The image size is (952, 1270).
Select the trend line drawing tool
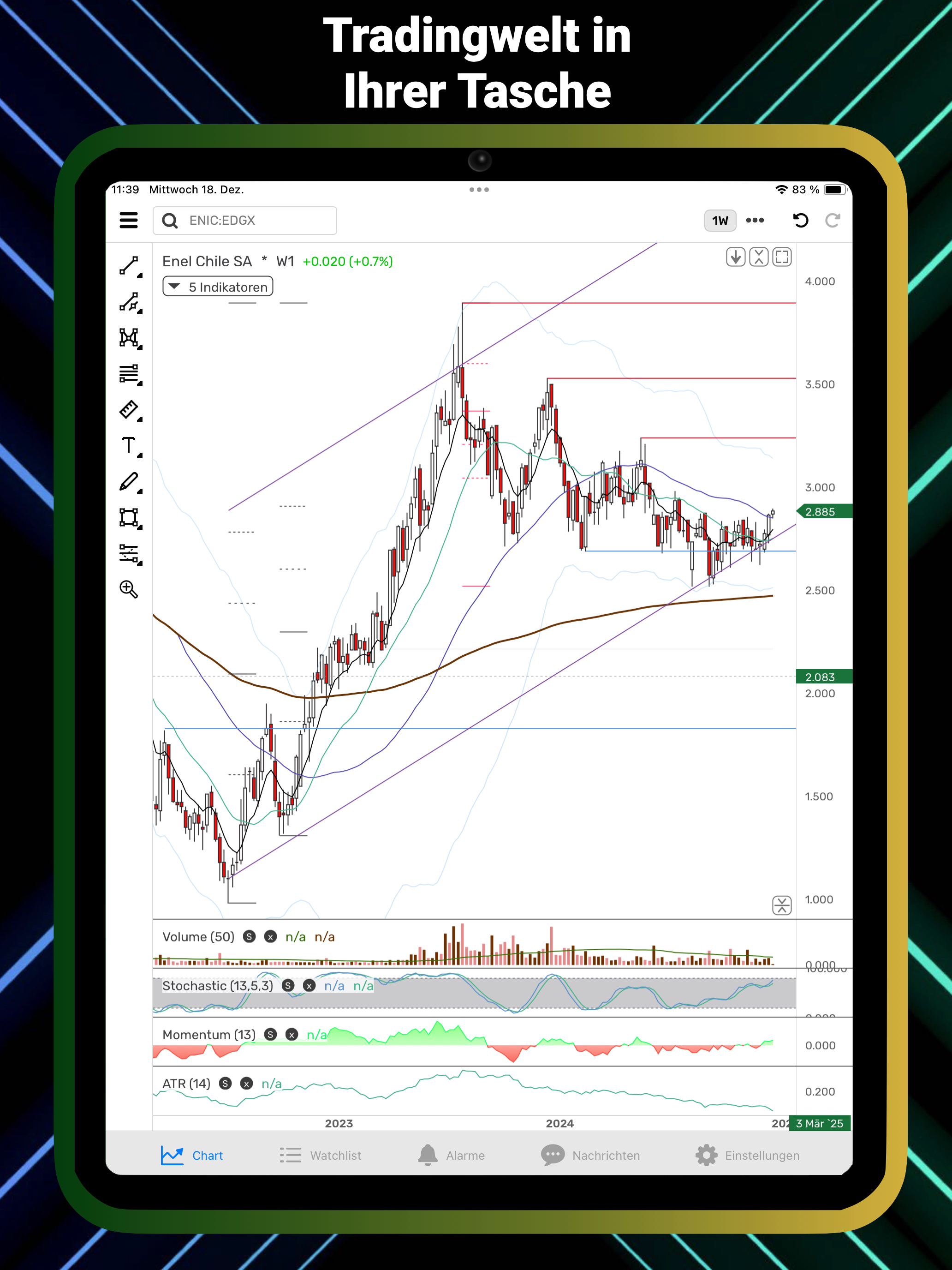pyautogui.click(x=130, y=266)
